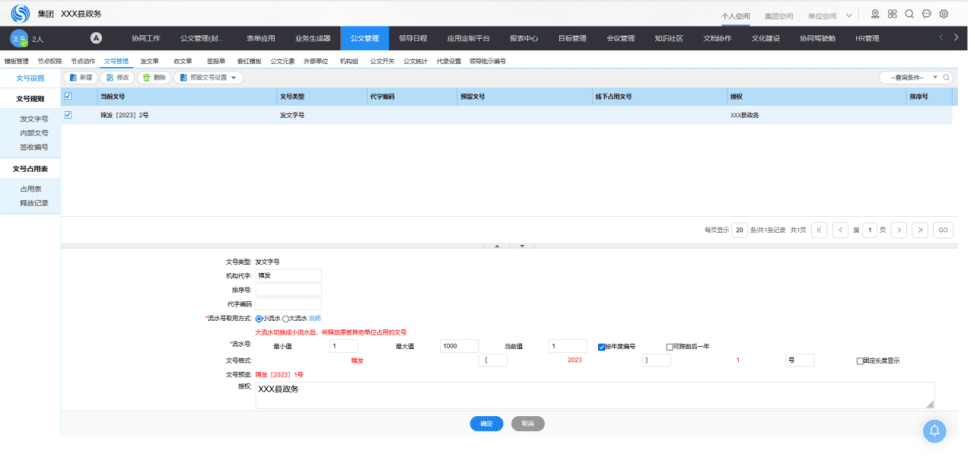Open 知识社区 navigation menu

pyautogui.click(x=668, y=38)
